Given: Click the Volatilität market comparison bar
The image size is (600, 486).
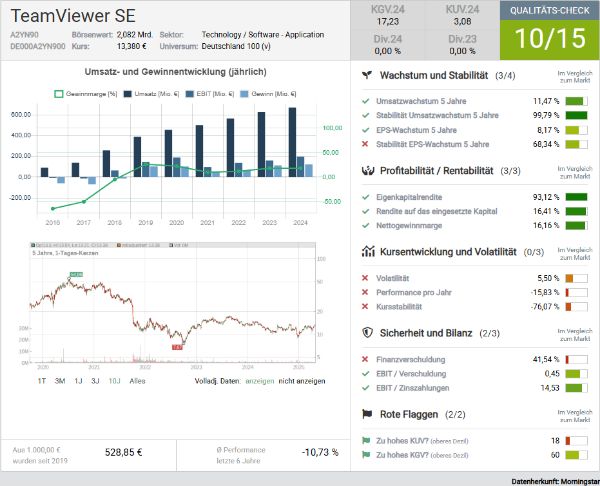Looking at the screenshot, I should [576, 278].
